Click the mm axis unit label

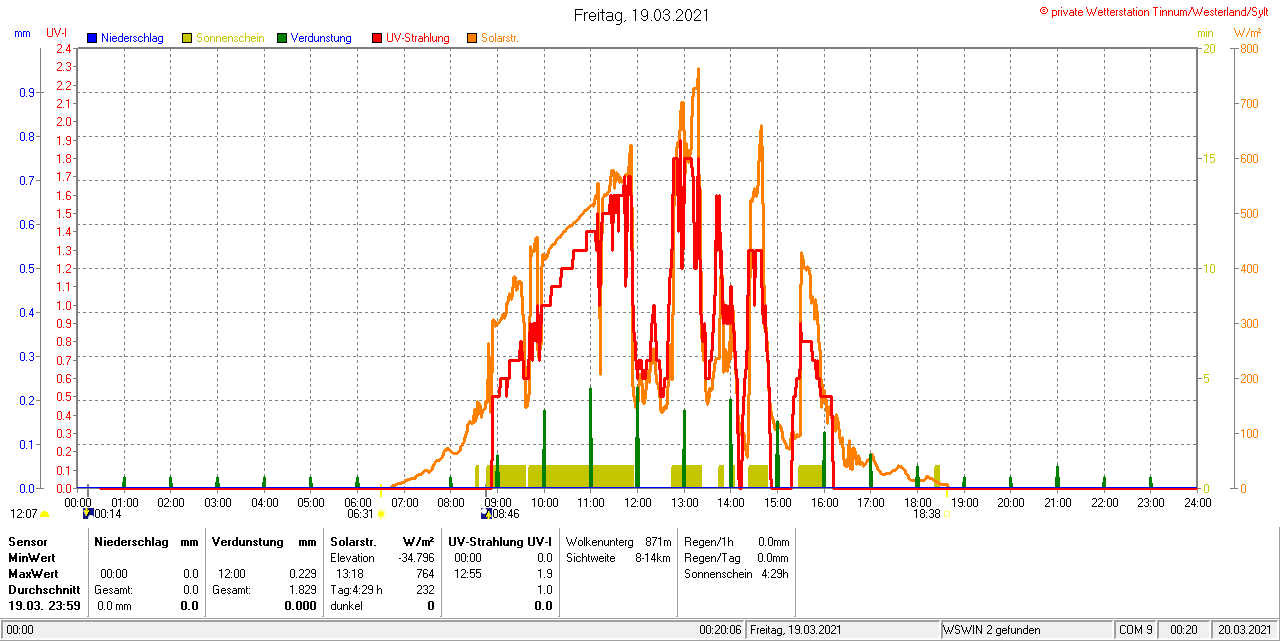(x=22, y=33)
